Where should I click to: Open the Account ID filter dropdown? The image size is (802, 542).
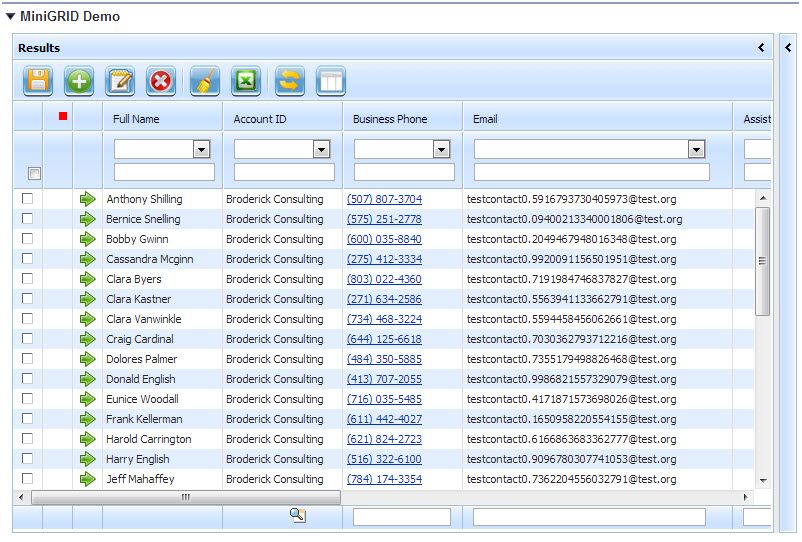pyautogui.click(x=321, y=149)
